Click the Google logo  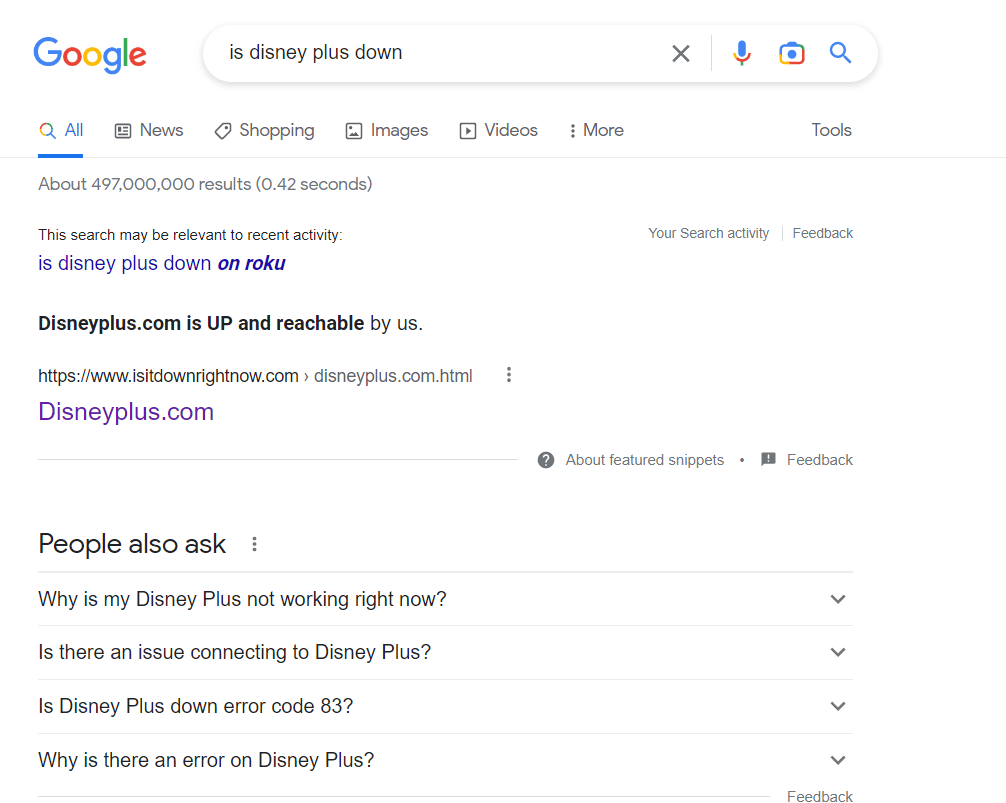(x=90, y=55)
